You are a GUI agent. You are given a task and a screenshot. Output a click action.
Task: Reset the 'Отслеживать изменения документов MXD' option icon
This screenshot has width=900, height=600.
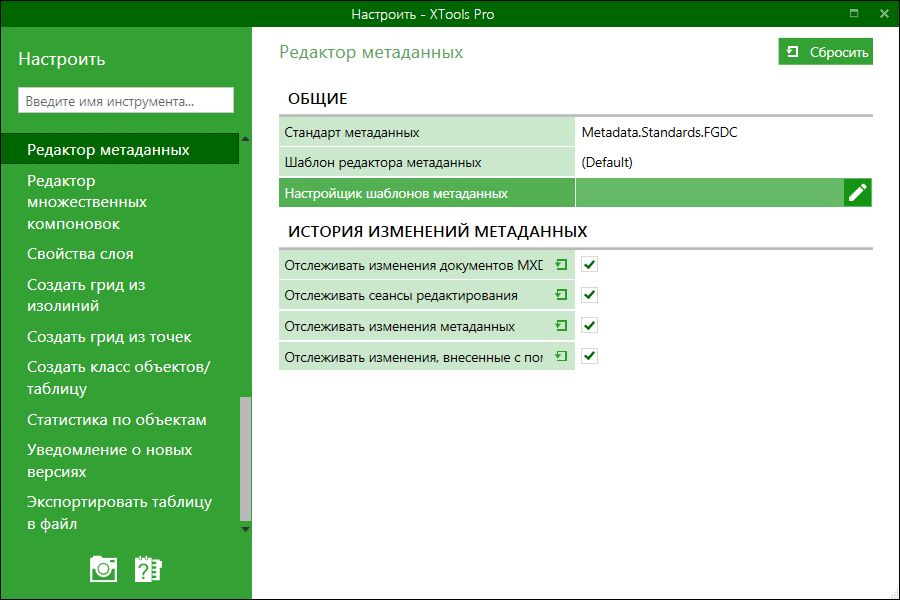(x=561, y=265)
